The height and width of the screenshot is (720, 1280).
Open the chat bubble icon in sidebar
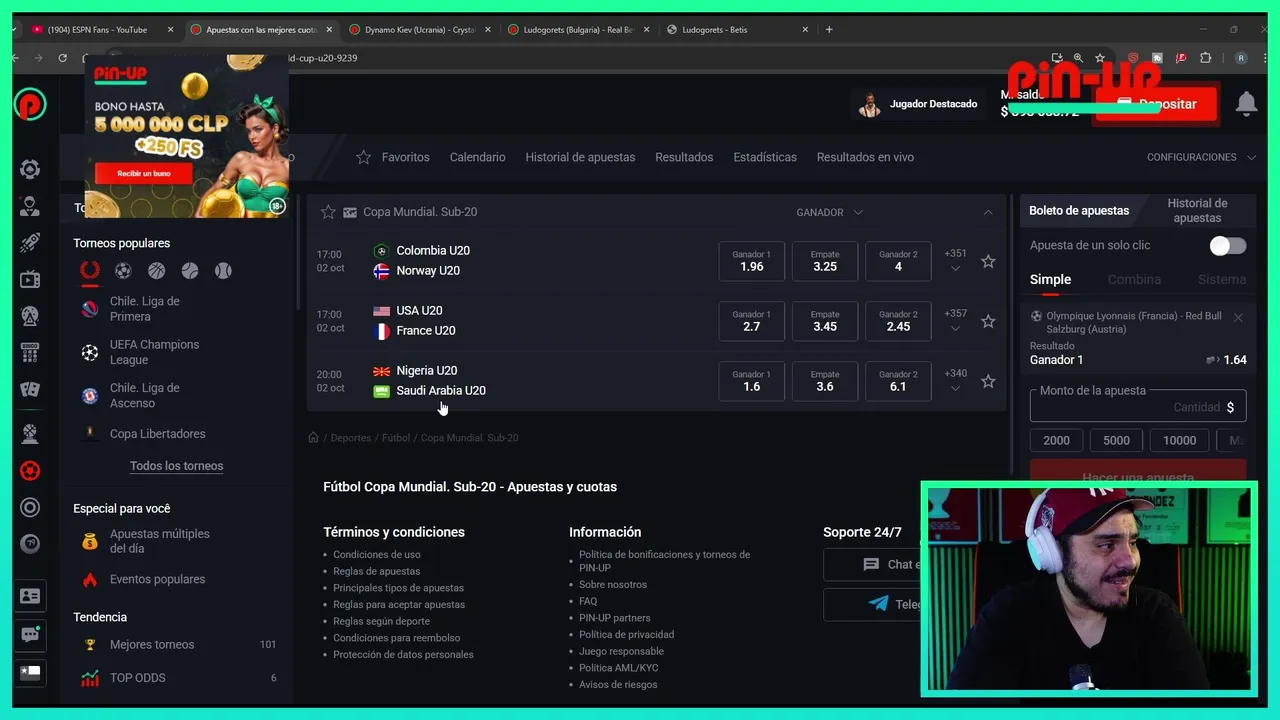point(30,634)
